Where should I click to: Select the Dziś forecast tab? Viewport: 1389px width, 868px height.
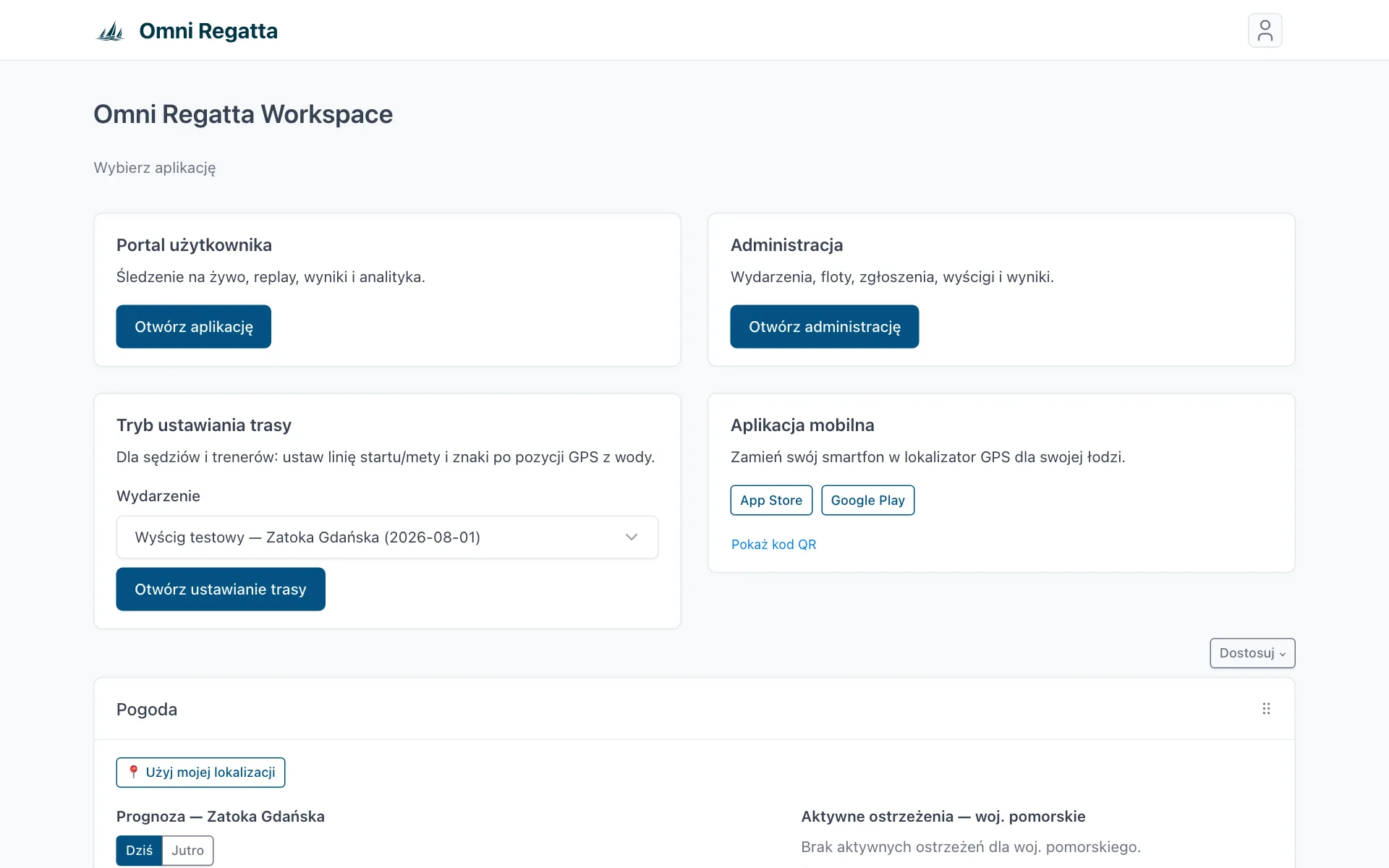coord(139,851)
